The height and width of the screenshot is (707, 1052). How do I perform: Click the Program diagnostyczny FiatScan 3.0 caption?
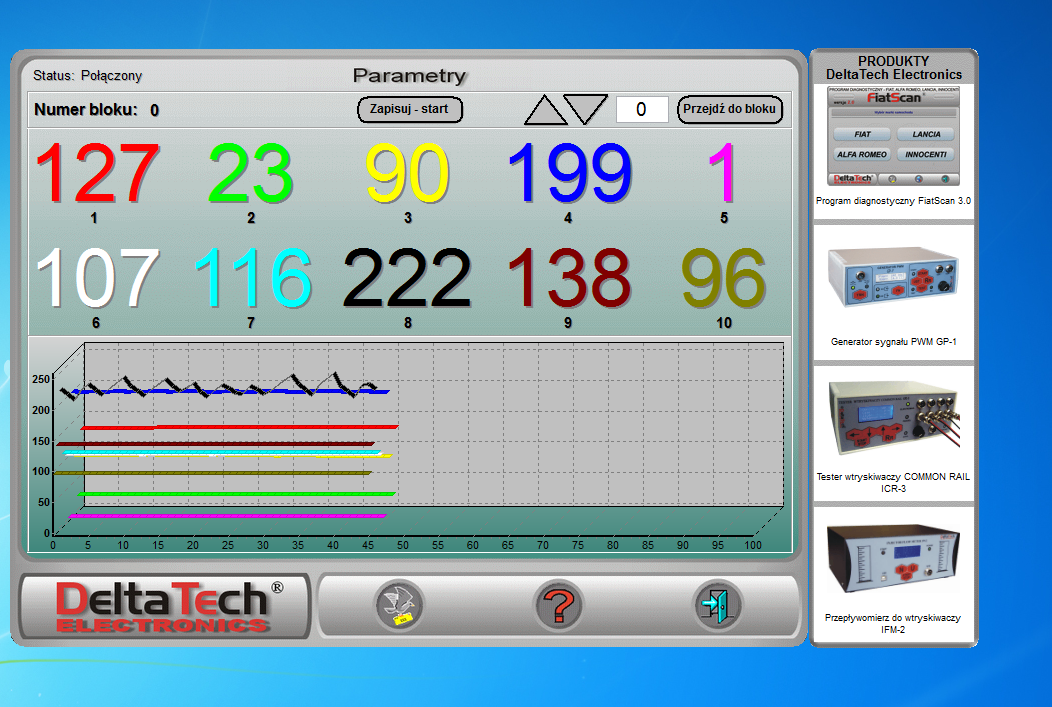point(893,201)
